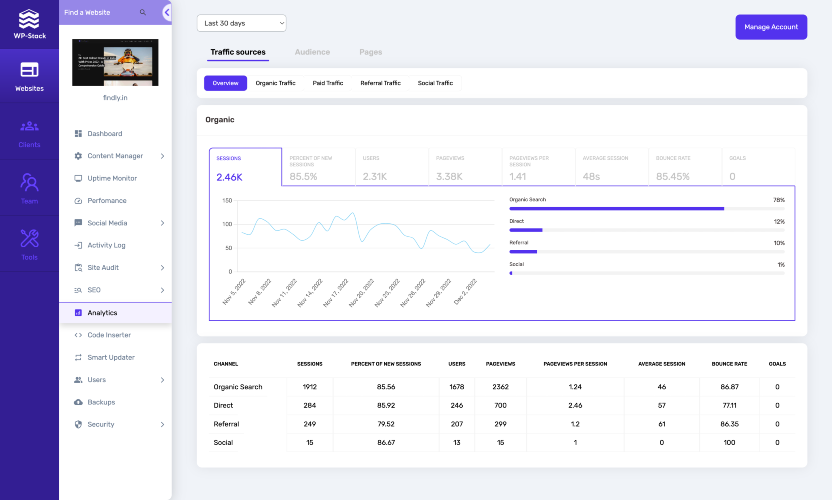
Task: Switch to the Audience tab
Action: pos(312,52)
